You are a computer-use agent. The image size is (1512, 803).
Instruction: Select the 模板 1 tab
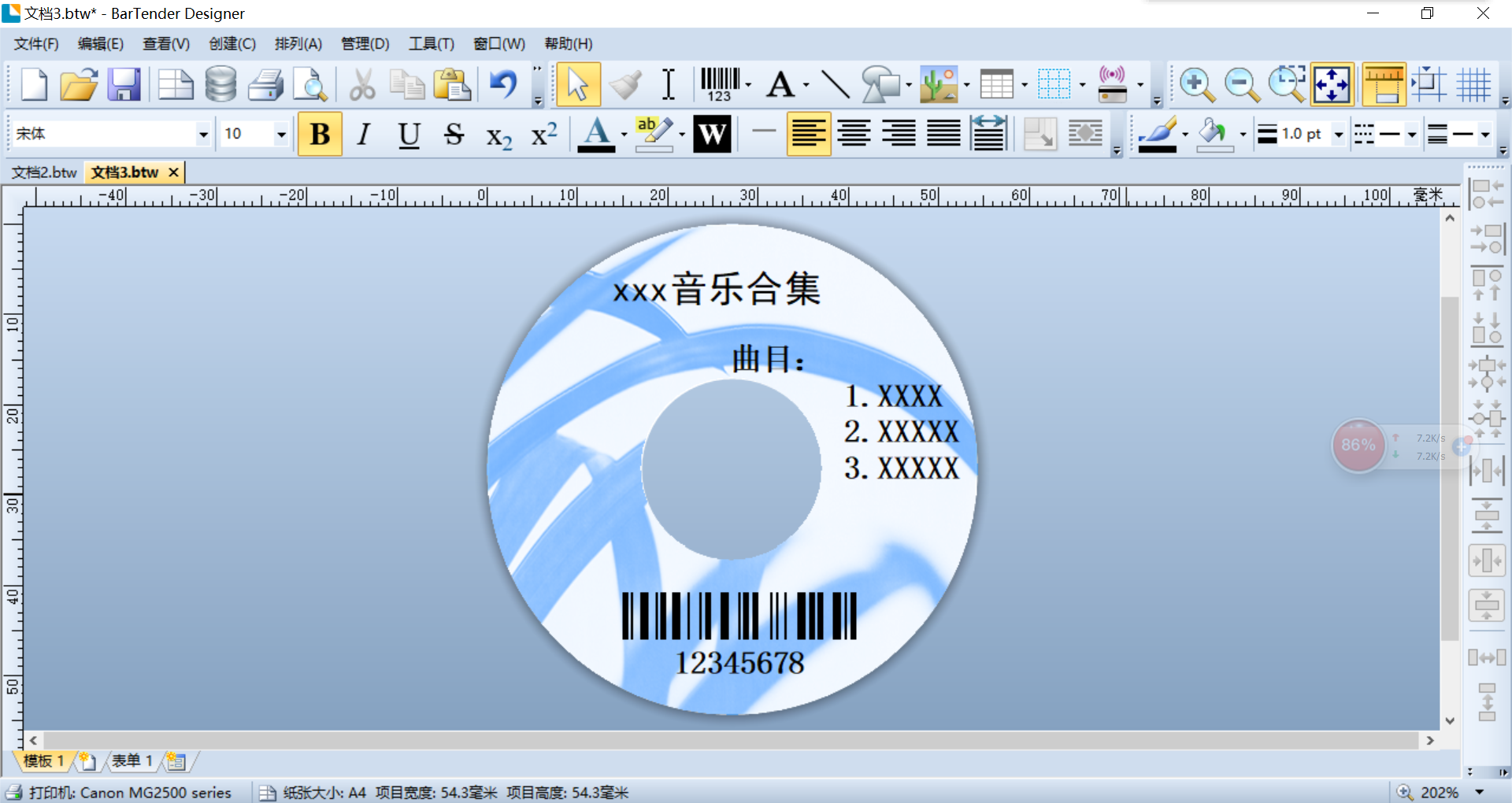point(43,760)
